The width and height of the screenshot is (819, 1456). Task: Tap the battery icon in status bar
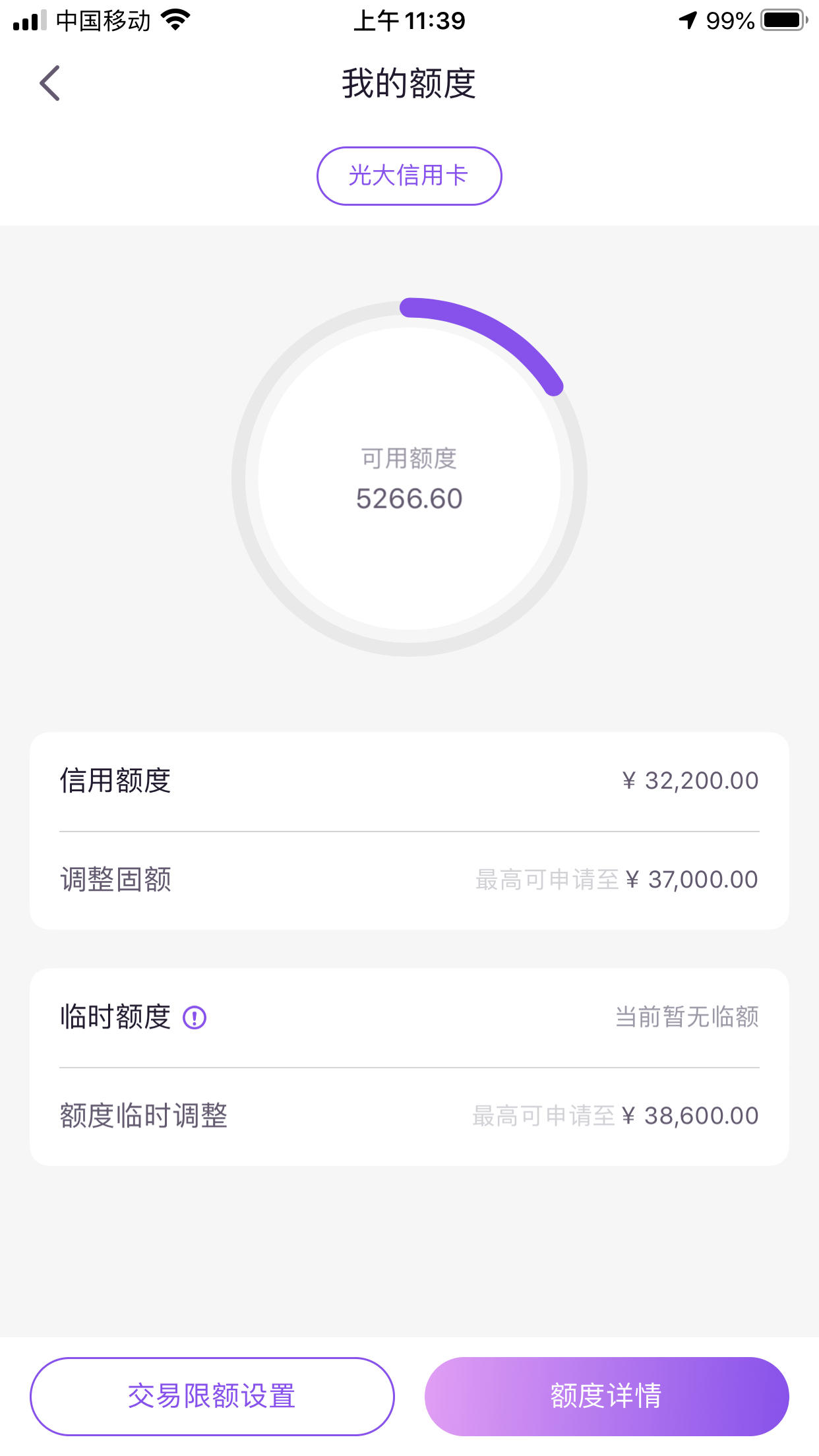click(784, 20)
